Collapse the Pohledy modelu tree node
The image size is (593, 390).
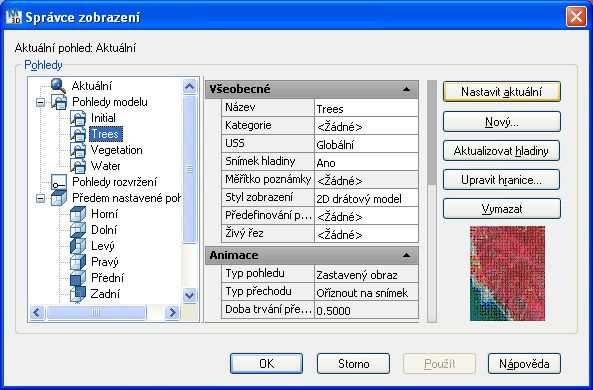point(40,102)
